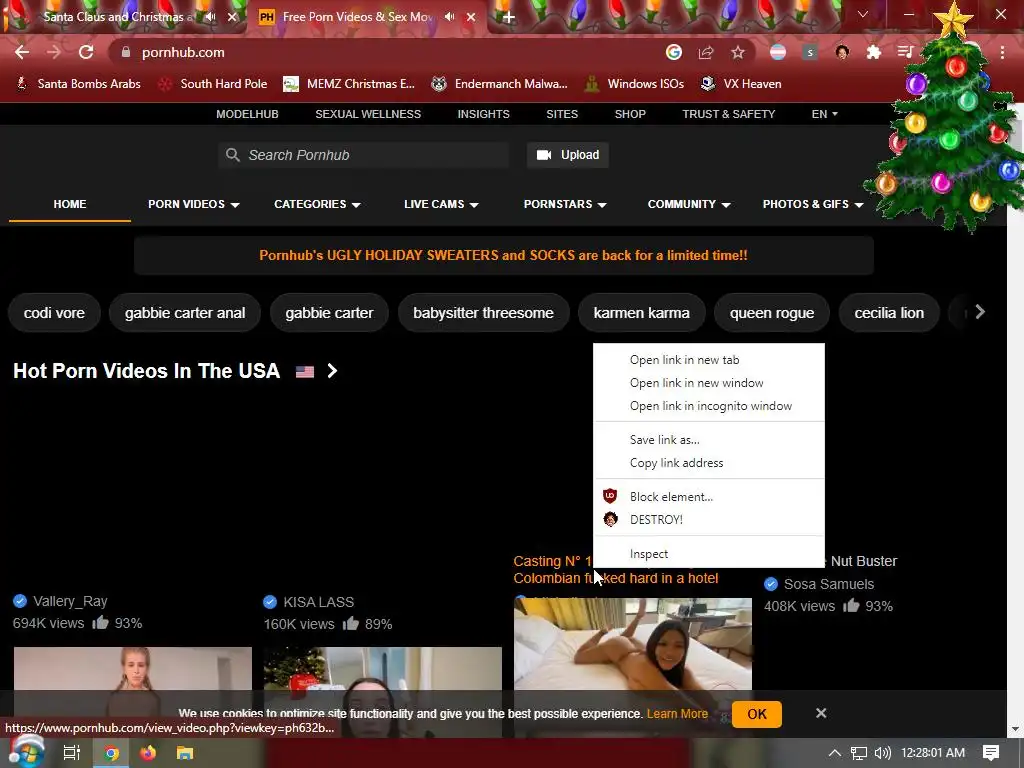Expand the LIVE CAMS dropdown
Image resolution: width=1024 pixels, height=768 pixels.
click(x=441, y=204)
